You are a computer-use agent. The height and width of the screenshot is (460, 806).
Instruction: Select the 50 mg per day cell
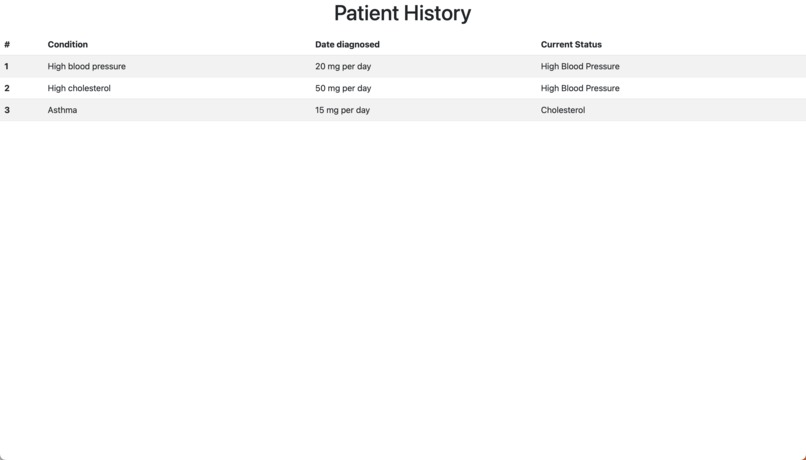click(343, 88)
